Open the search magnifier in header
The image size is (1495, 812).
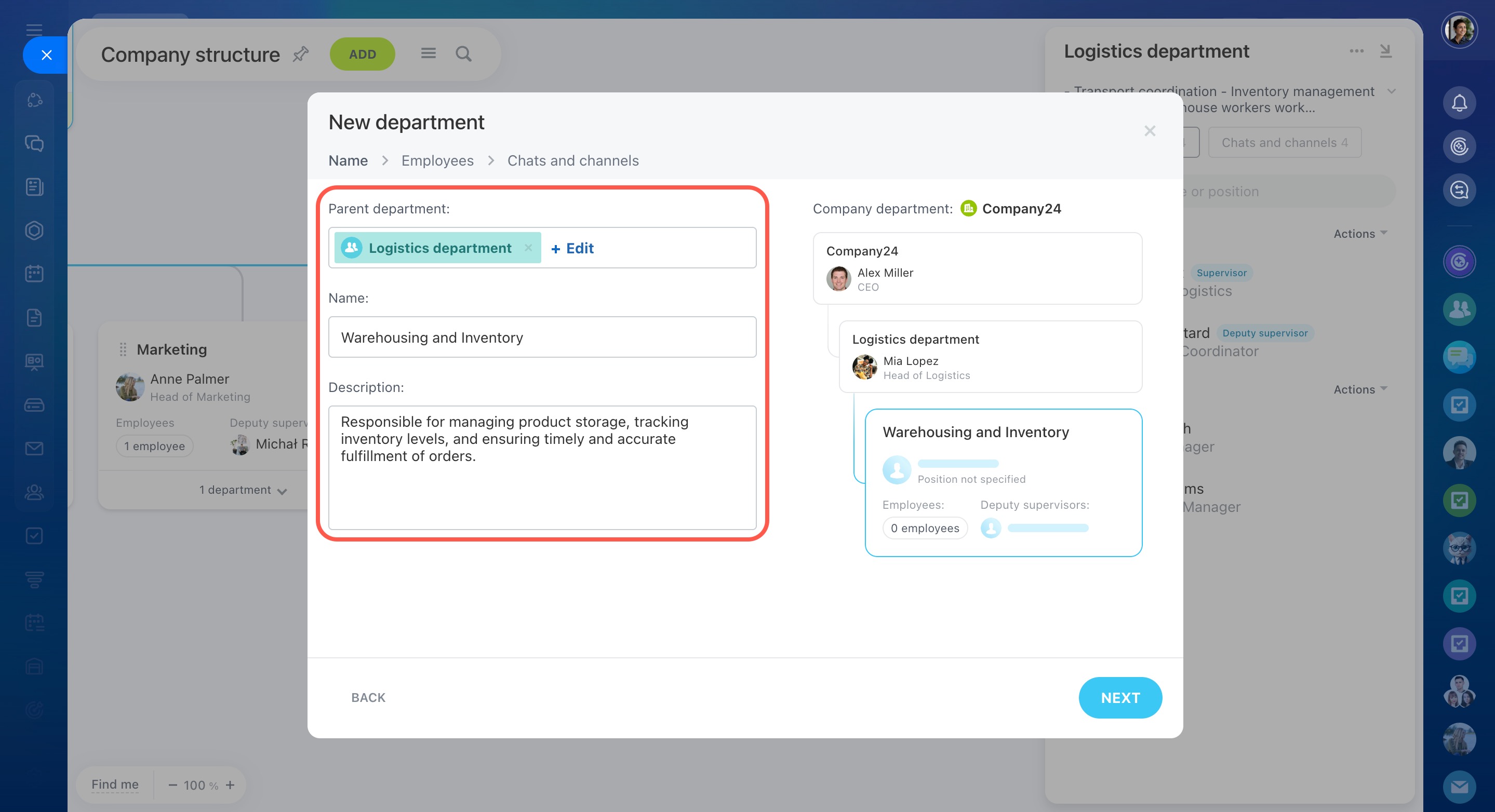tap(463, 54)
